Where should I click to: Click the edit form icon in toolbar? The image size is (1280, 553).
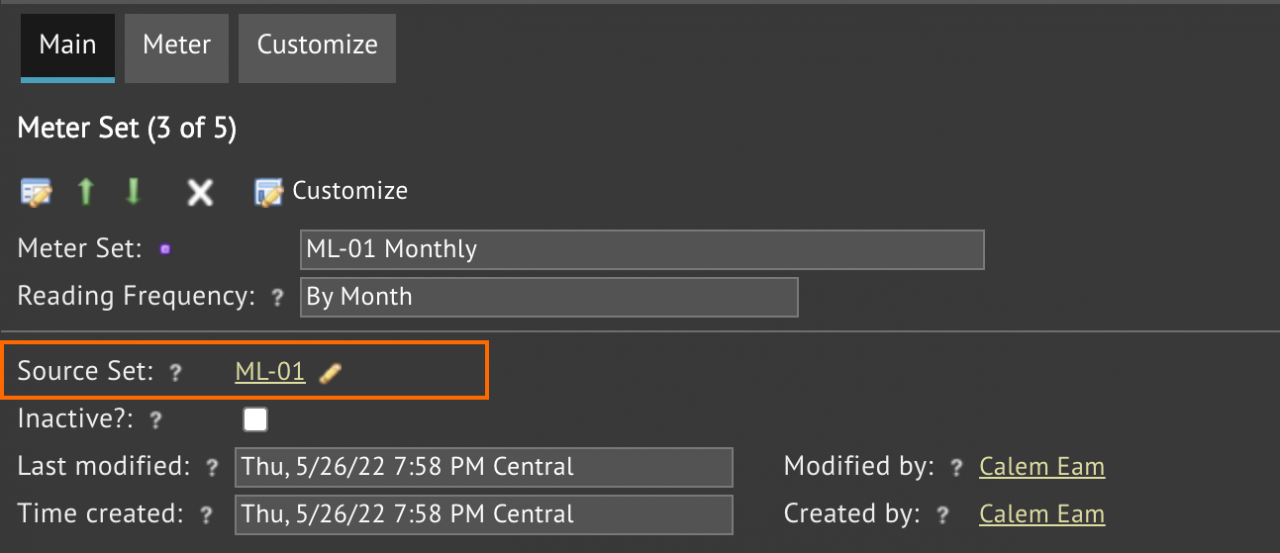[37, 192]
